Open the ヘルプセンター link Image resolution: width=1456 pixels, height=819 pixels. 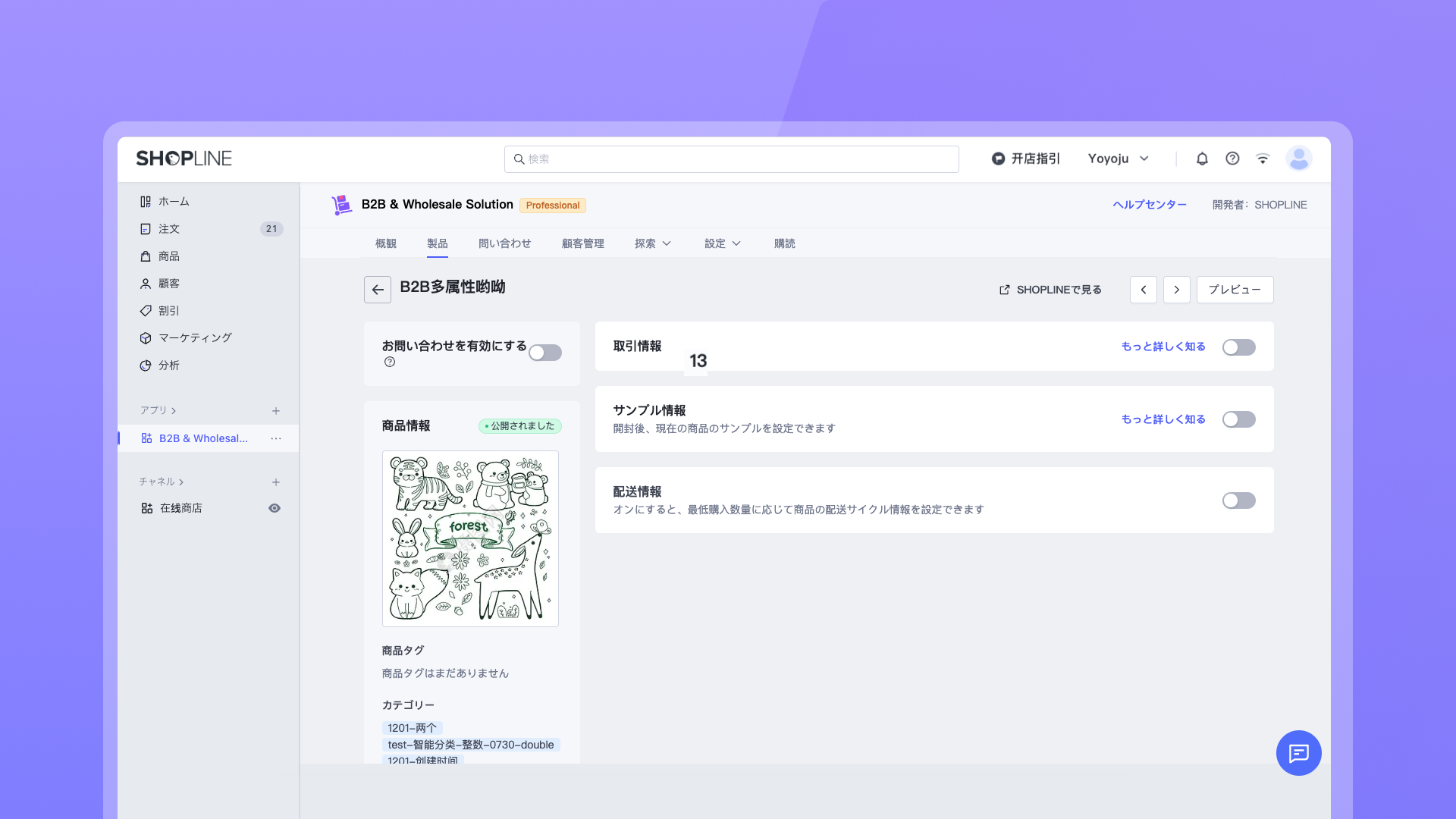point(1149,205)
